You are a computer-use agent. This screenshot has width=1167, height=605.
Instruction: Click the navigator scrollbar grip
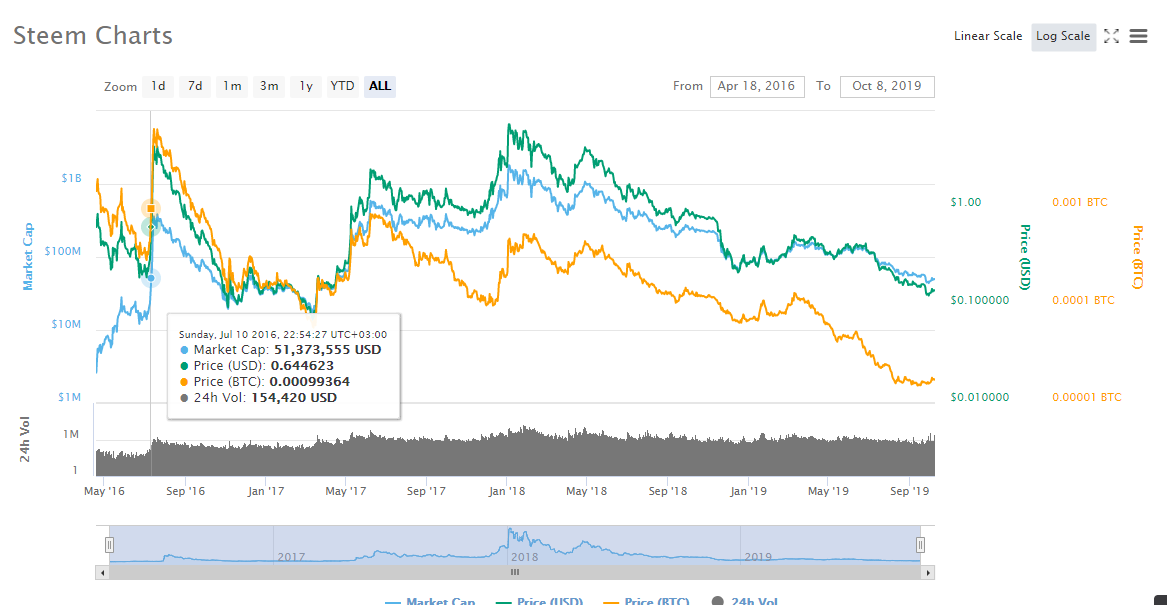515,572
